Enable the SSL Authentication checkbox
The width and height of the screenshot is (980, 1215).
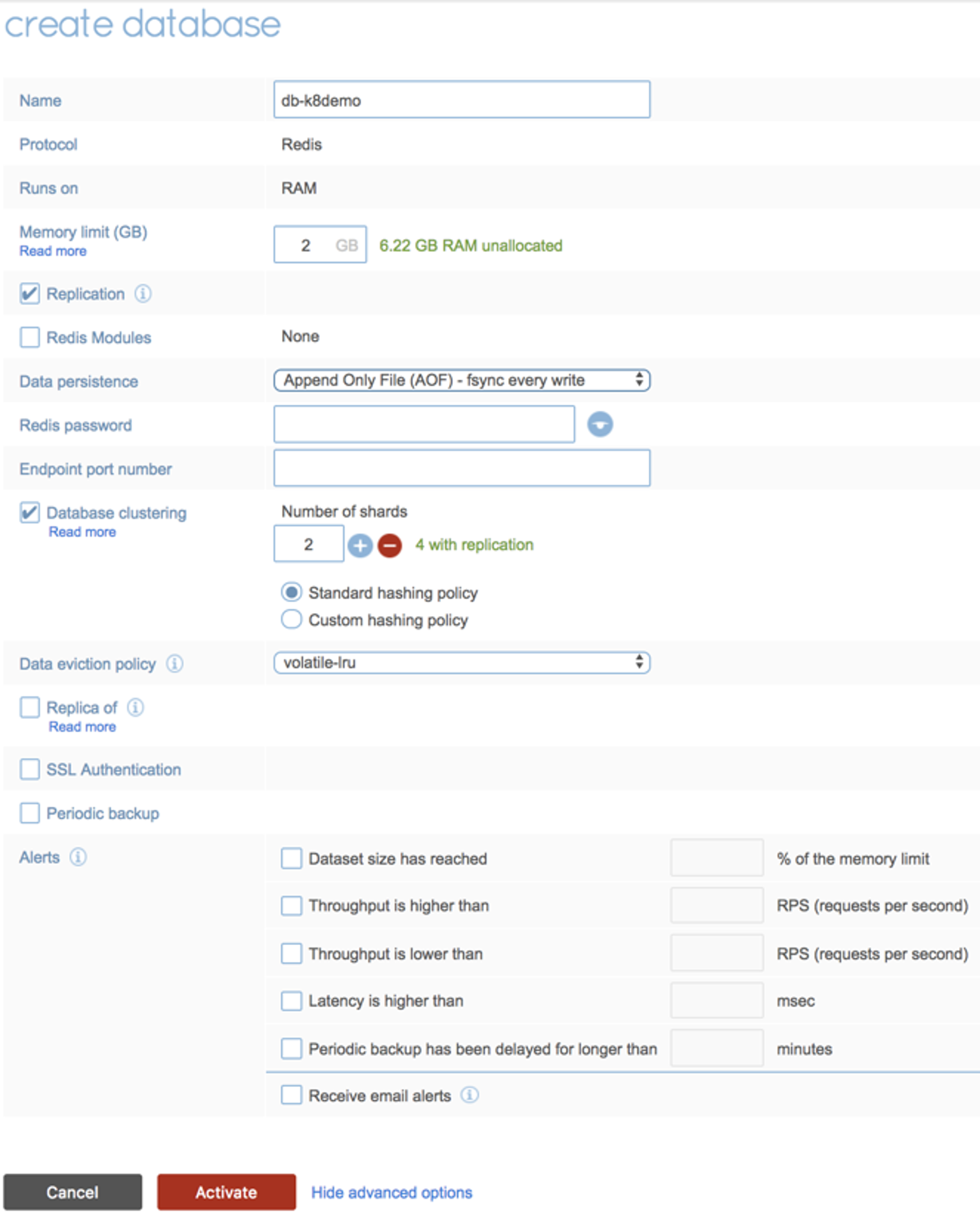[x=29, y=769]
